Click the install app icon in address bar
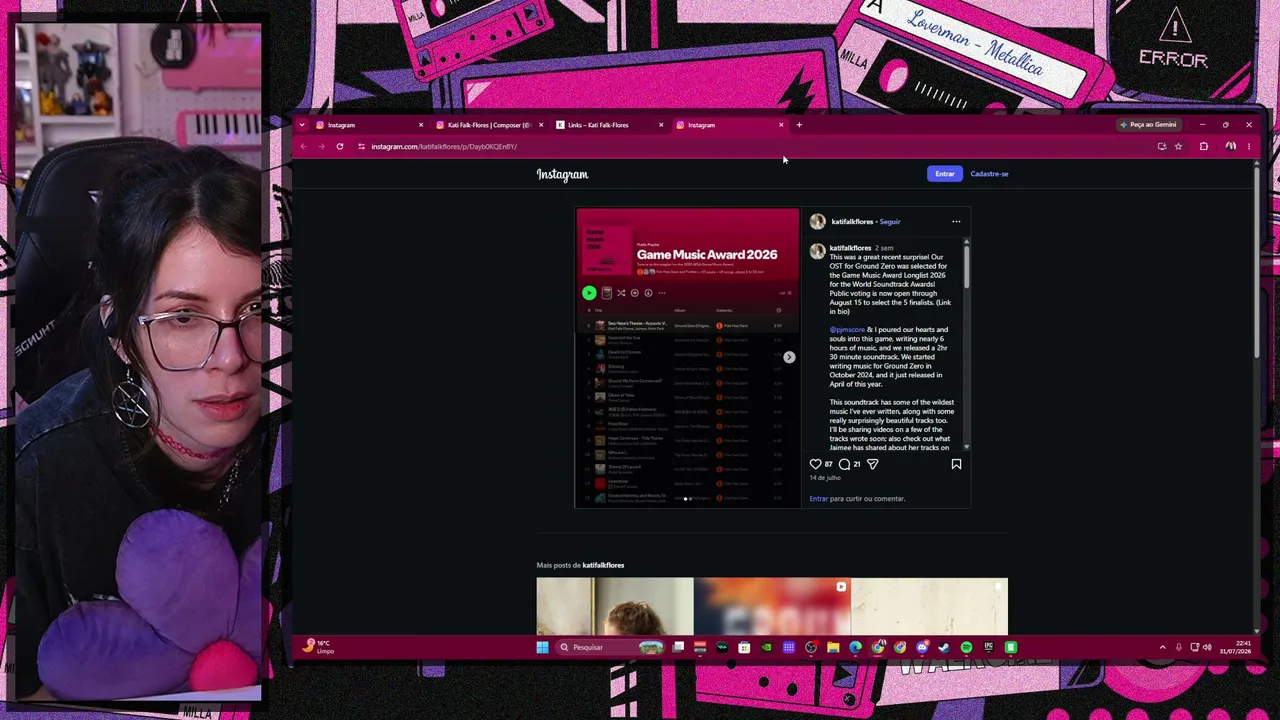This screenshot has height=720, width=1280. 1162,147
